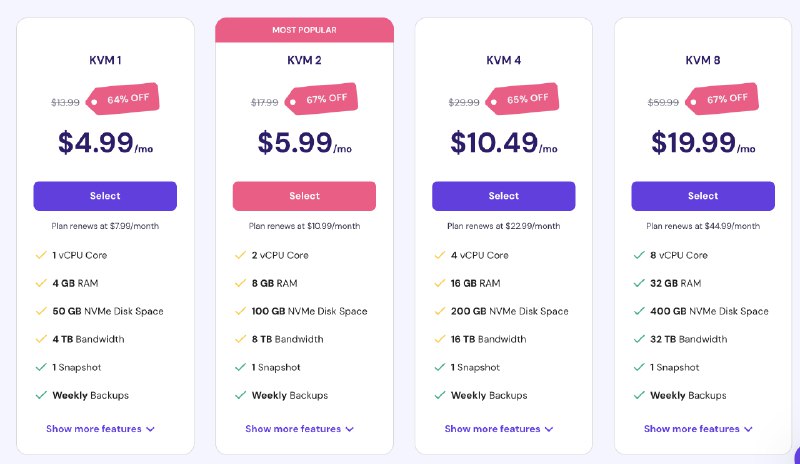Click the checkmark beside 1 vCPU Core
Screen dimensions: 800x464
coord(41,255)
